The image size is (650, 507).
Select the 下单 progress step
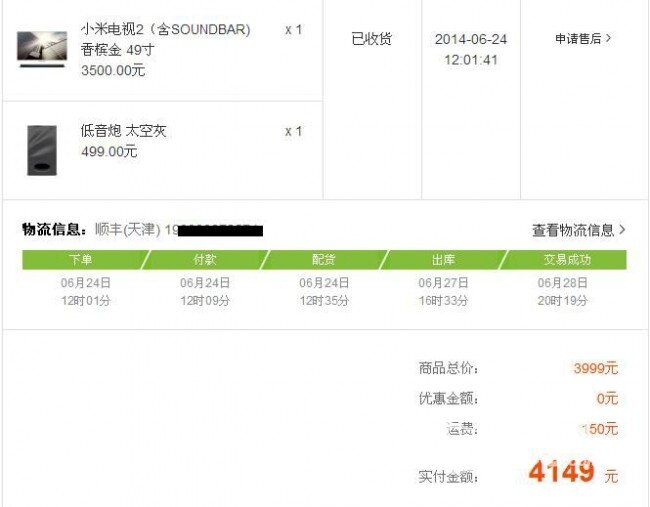(83, 260)
